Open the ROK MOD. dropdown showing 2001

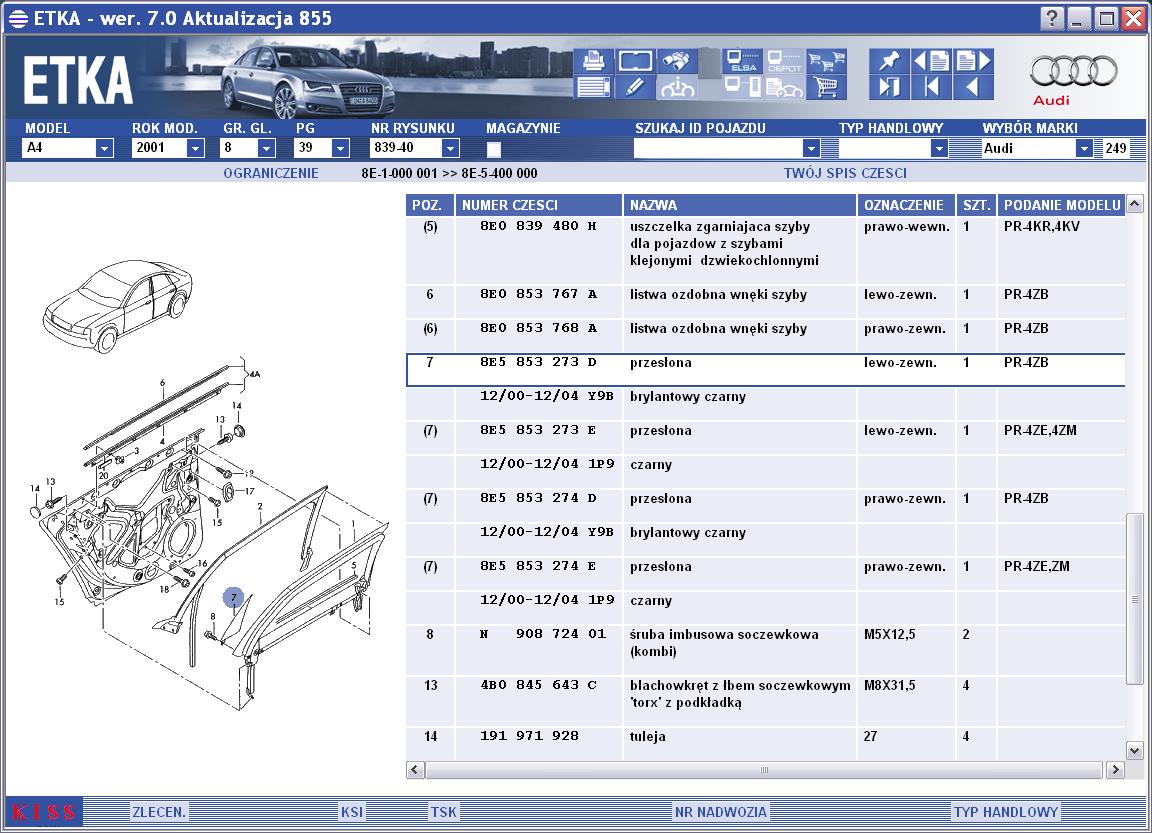(x=195, y=148)
